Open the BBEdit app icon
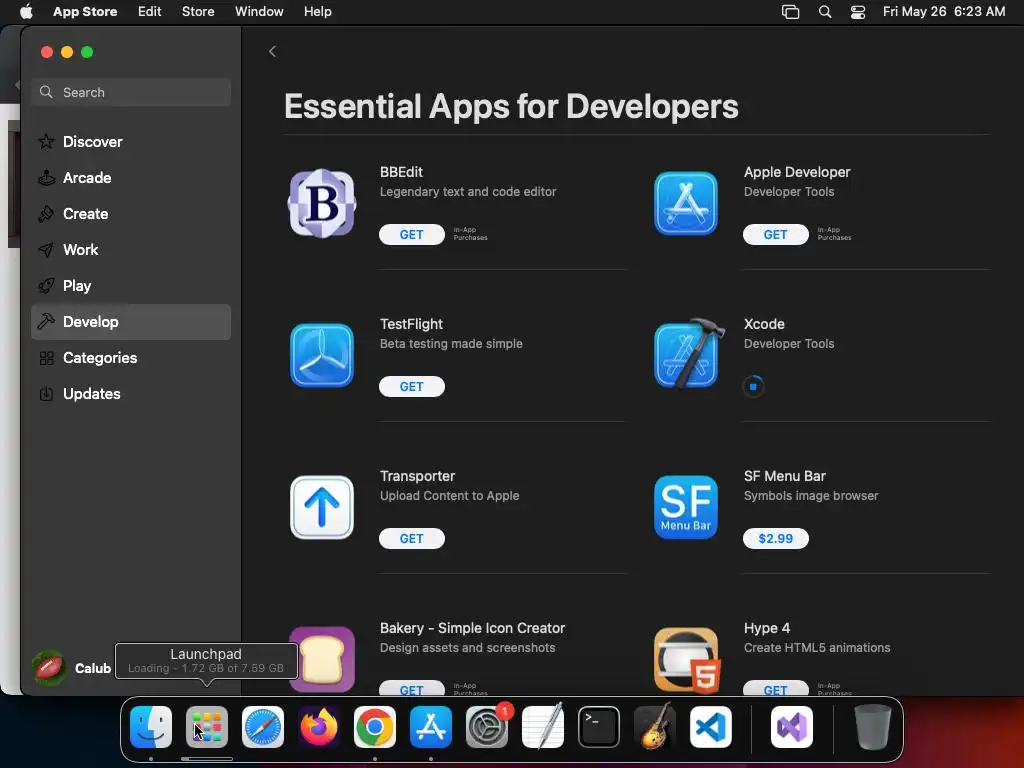Screen dimensions: 1024x768 click(x=322, y=203)
